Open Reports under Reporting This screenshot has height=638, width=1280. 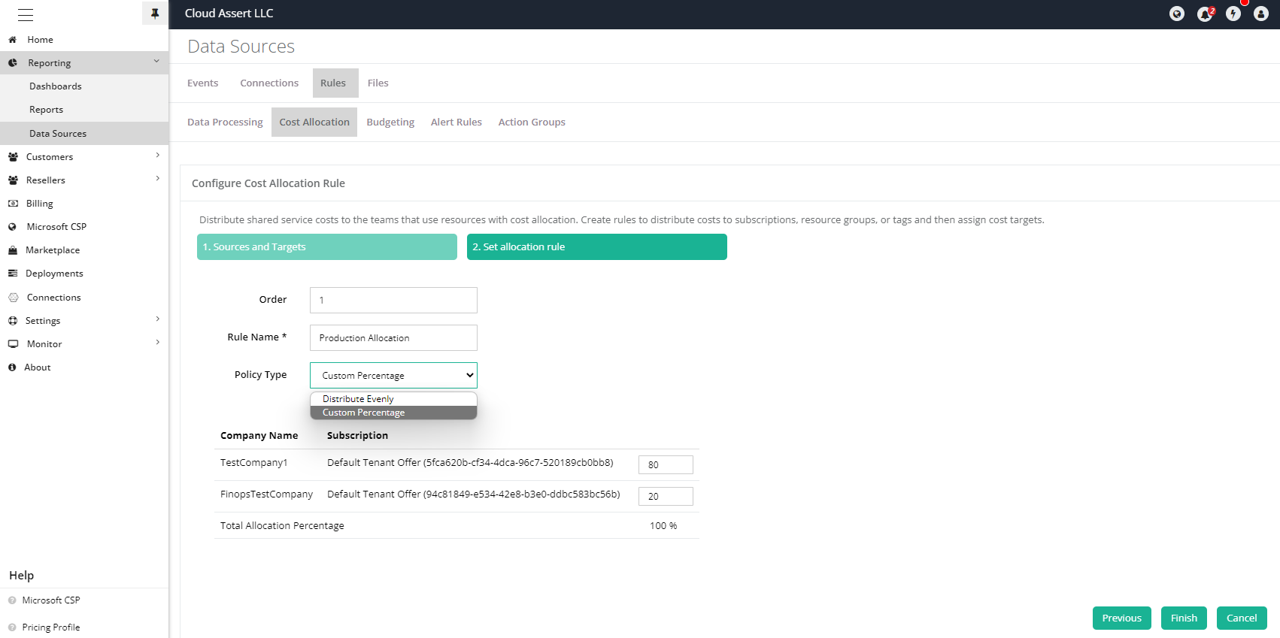[46, 110]
